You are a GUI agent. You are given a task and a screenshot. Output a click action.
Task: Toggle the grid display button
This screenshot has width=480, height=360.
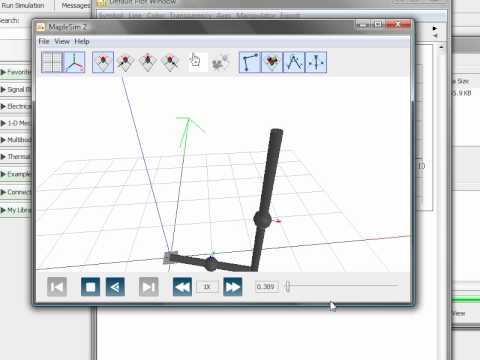51,62
